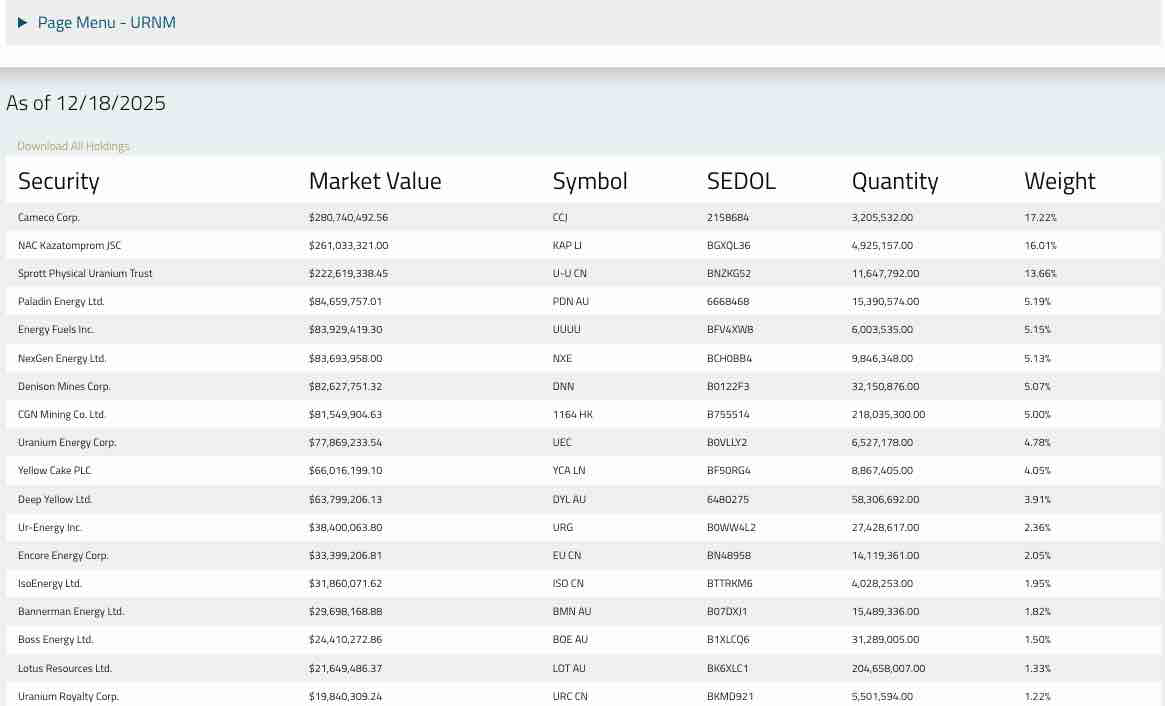Click the BMN AU symbol cell
Screen dimensions: 1165x706
pos(572,612)
